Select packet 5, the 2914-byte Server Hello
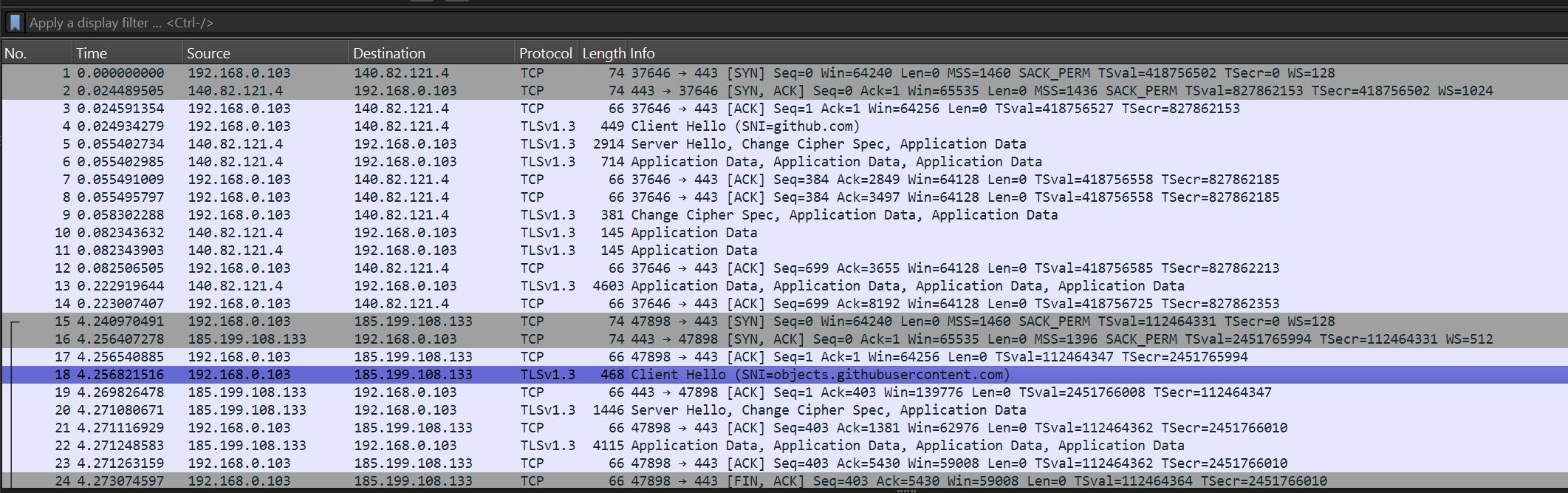This screenshot has width=1568, height=493. point(739,144)
